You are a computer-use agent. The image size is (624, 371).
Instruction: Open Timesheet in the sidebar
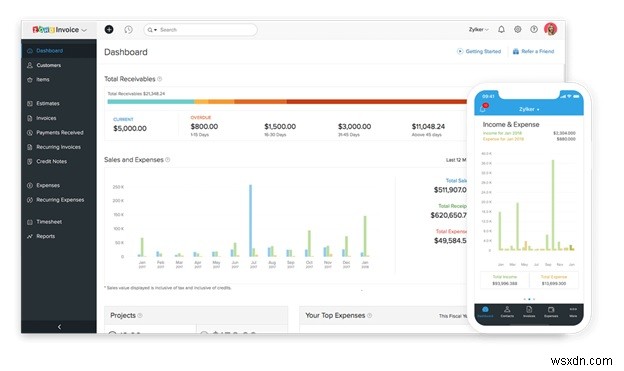[x=59, y=222]
